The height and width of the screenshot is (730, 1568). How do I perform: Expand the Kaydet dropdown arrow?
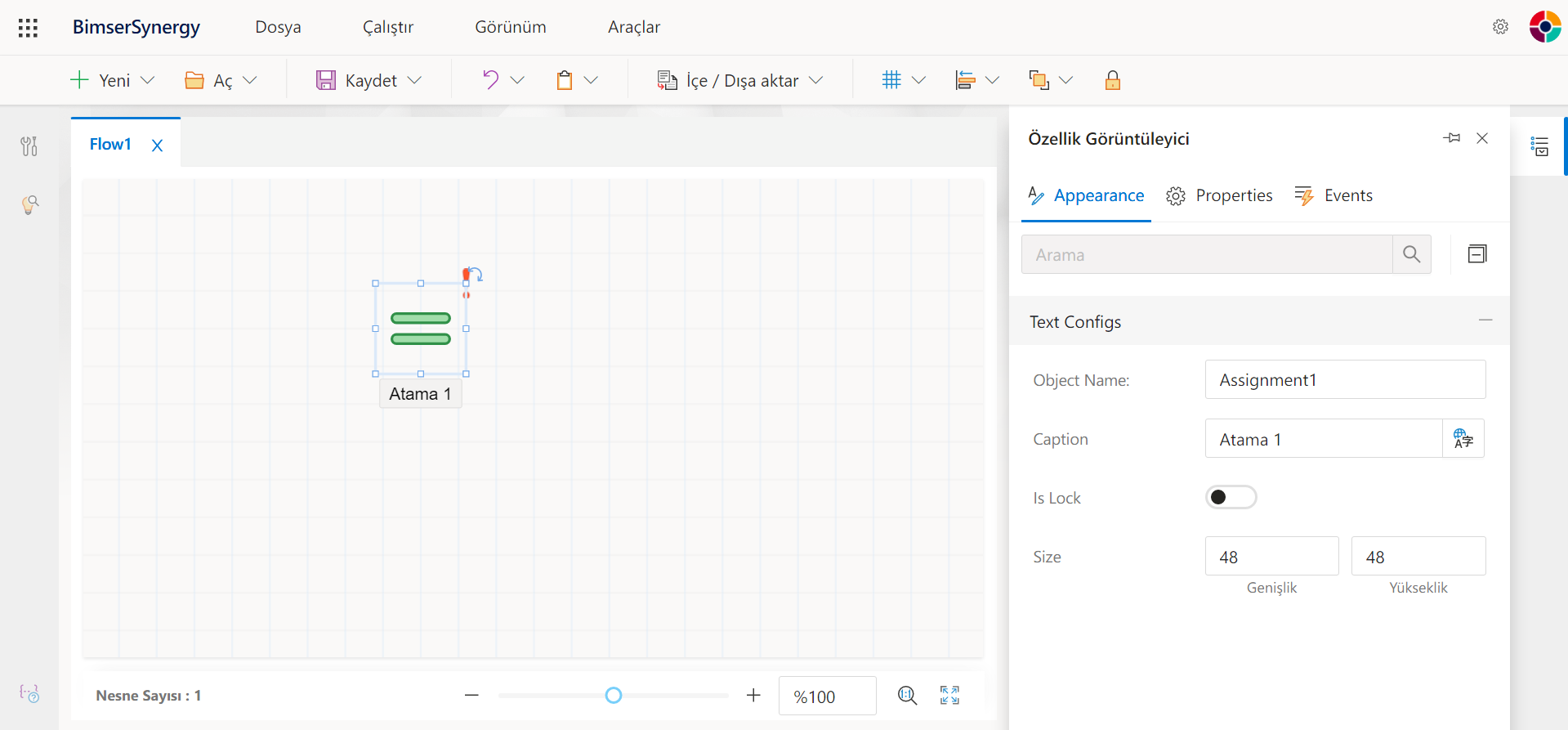point(414,80)
